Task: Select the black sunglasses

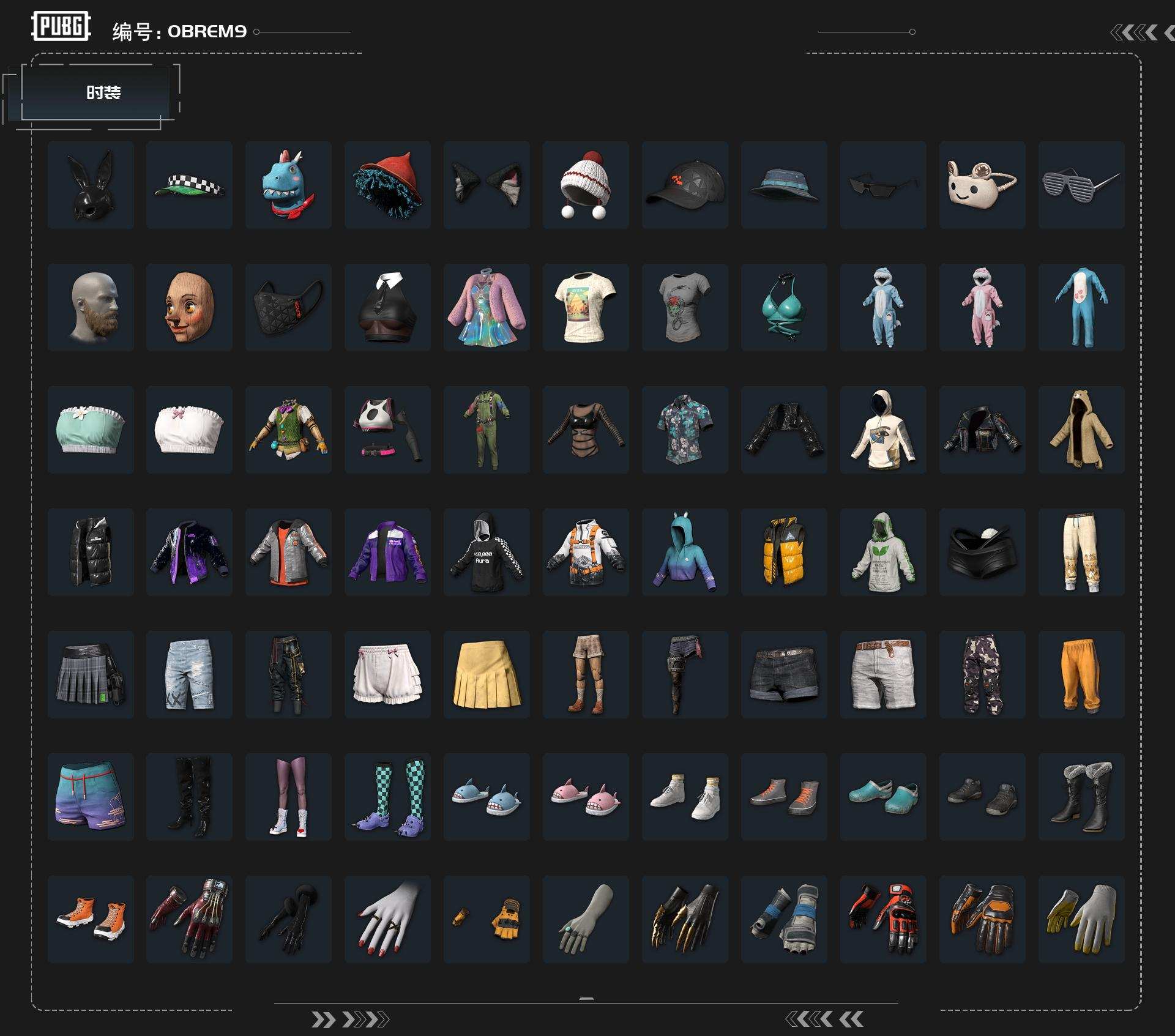Action: 883,185
